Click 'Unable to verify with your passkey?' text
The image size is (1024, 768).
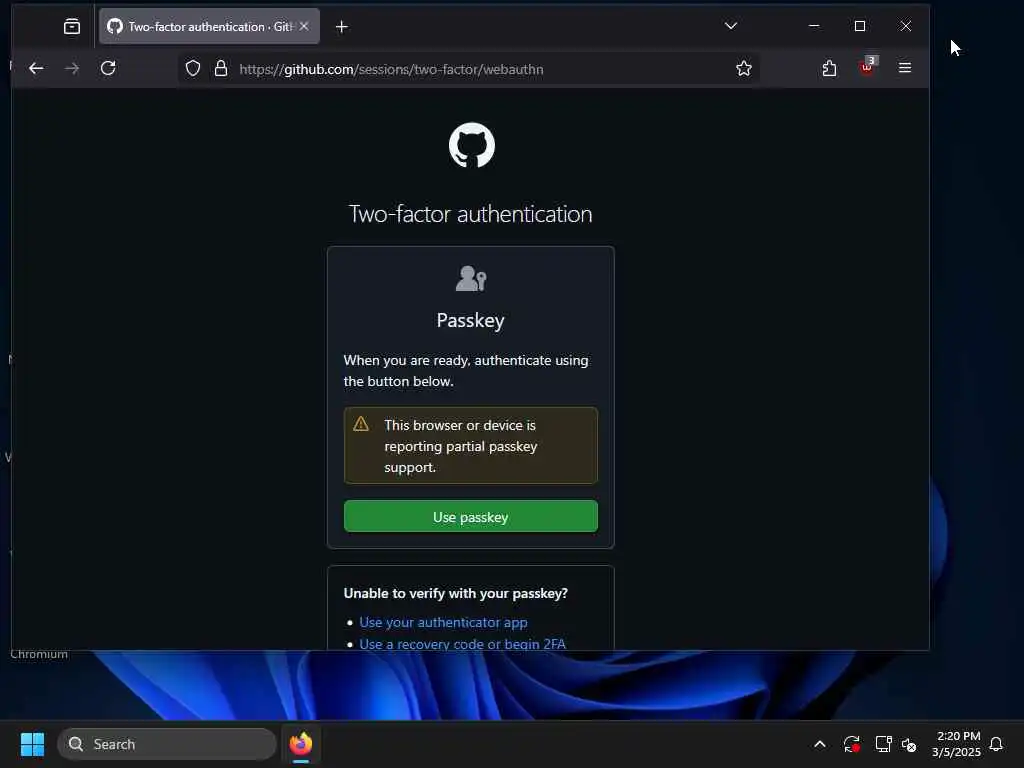(455, 593)
